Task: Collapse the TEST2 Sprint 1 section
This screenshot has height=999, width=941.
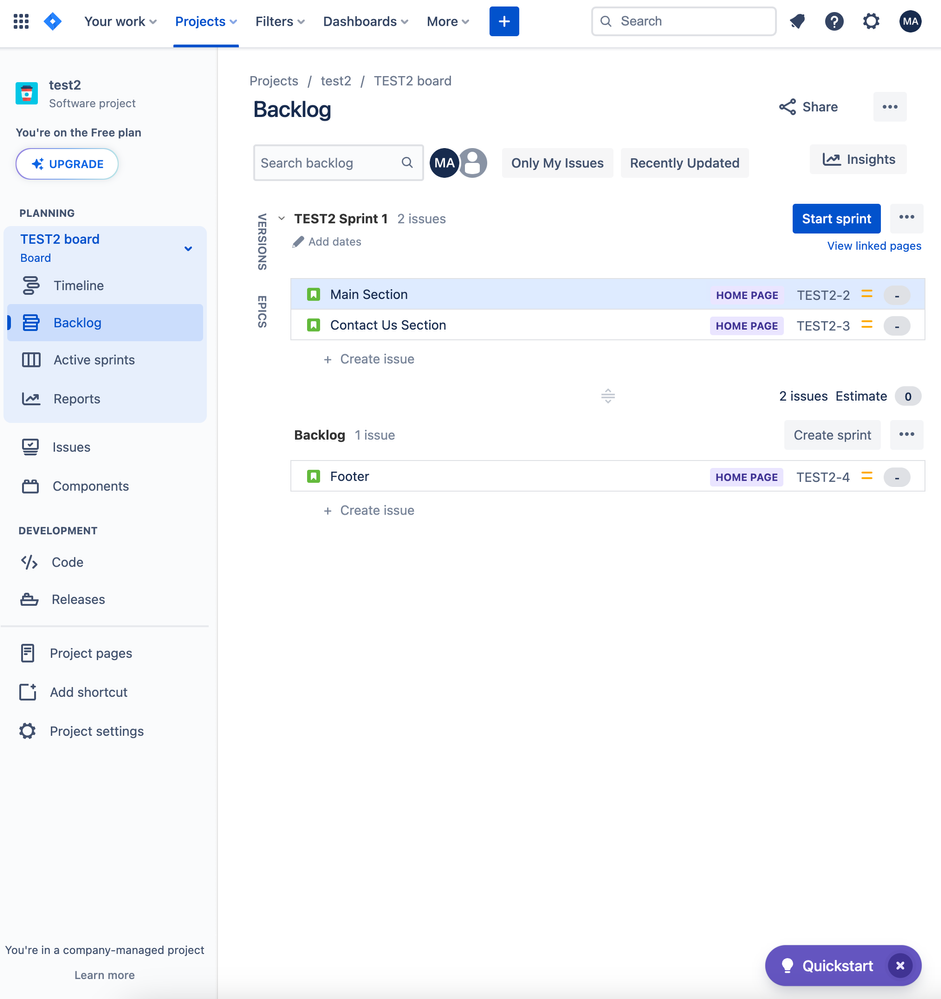Action: click(x=282, y=219)
